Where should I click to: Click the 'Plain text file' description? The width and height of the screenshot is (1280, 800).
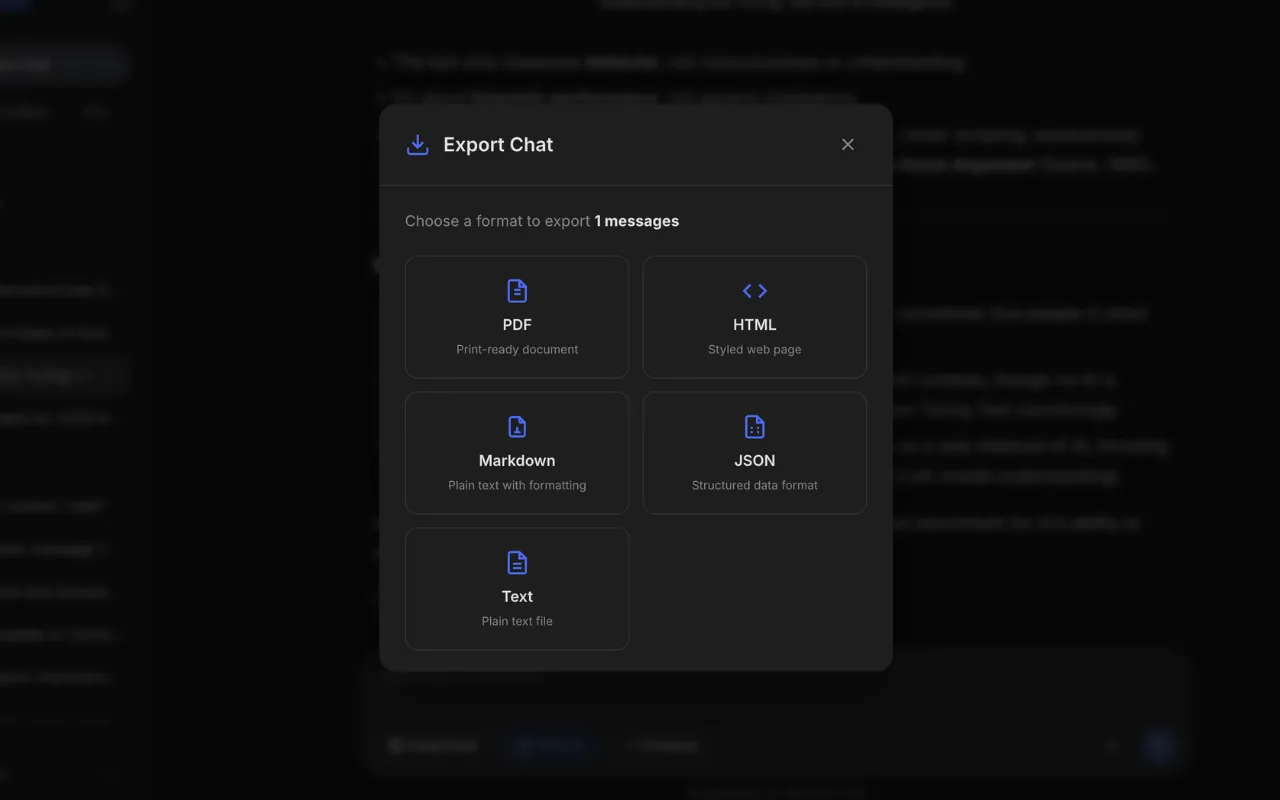click(x=517, y=622)
